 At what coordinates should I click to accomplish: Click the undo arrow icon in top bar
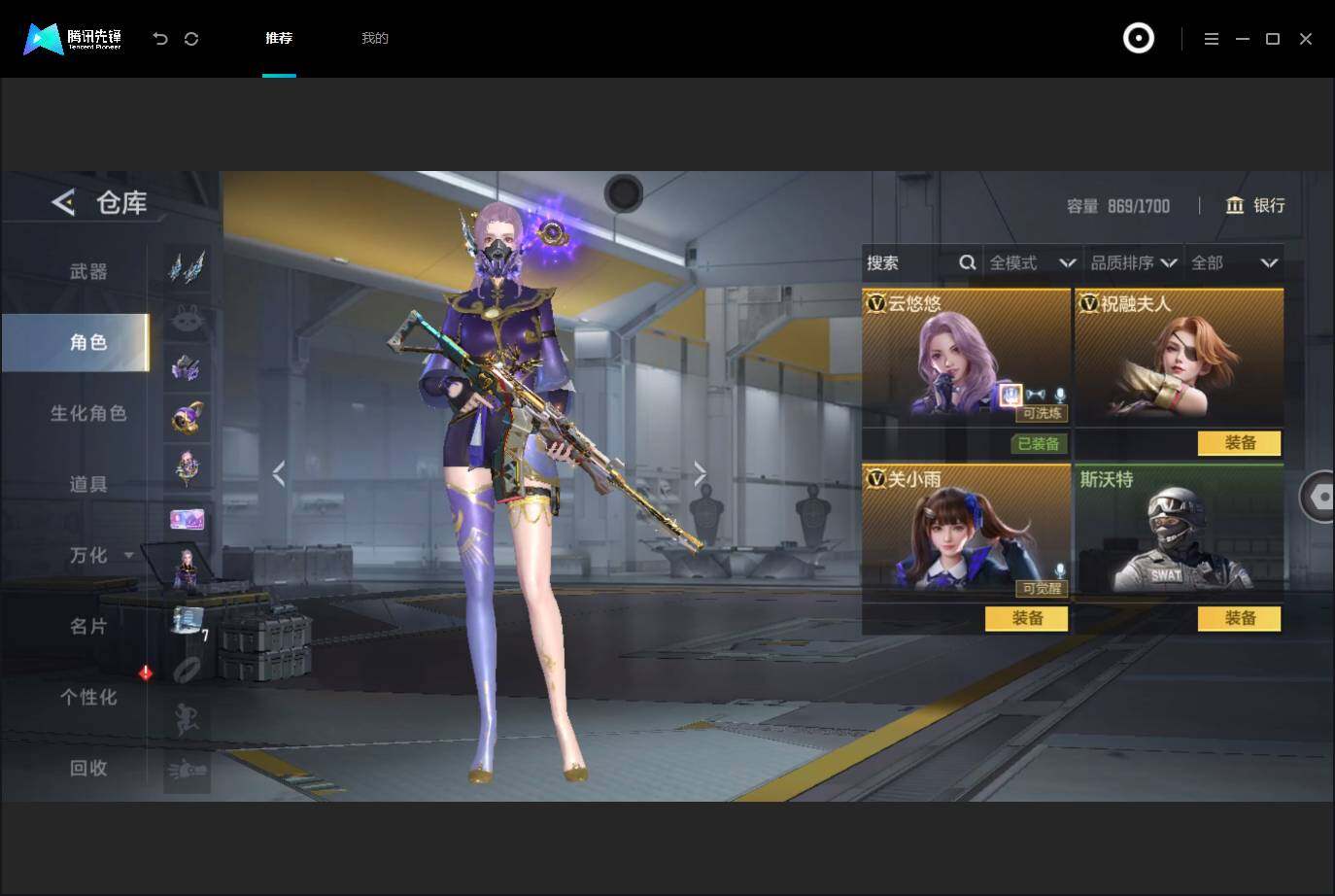(x=160, y=39)
